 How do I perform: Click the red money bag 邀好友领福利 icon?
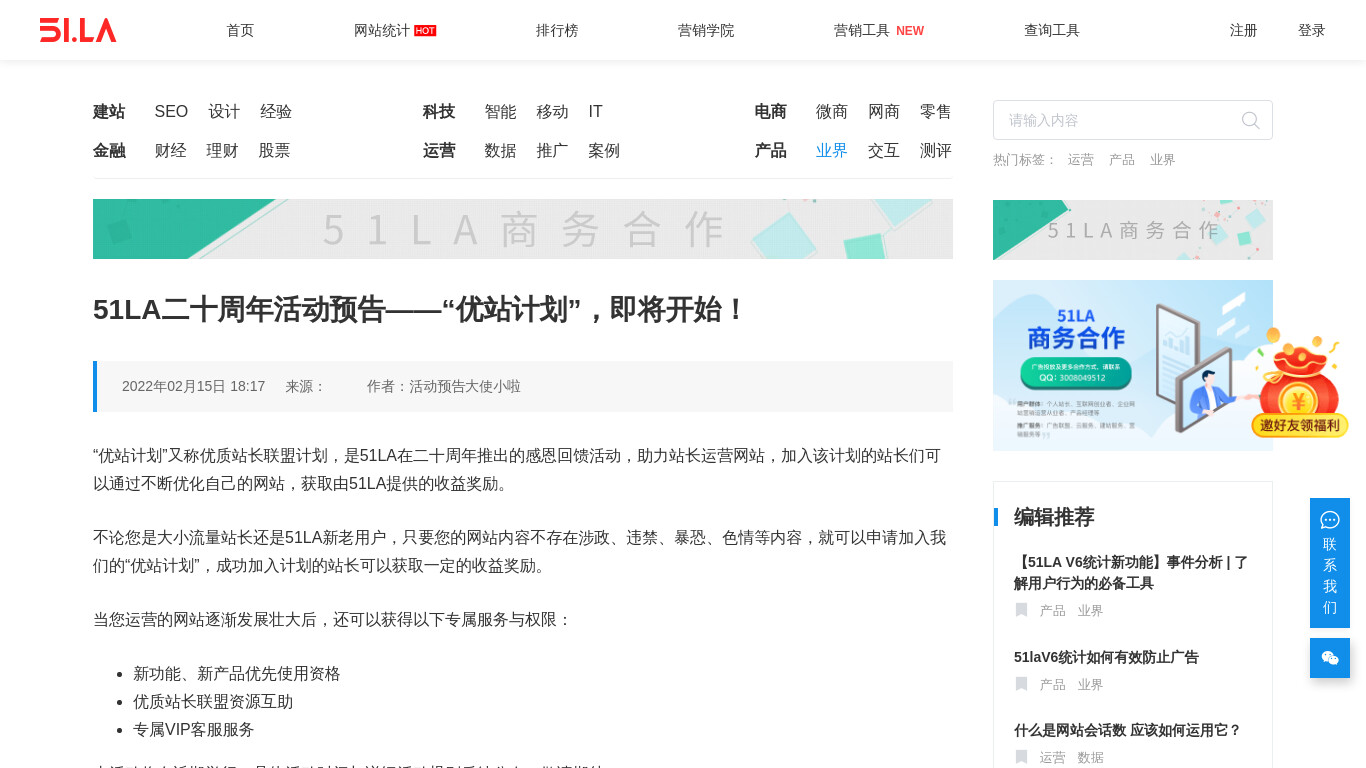[1299, 383]
